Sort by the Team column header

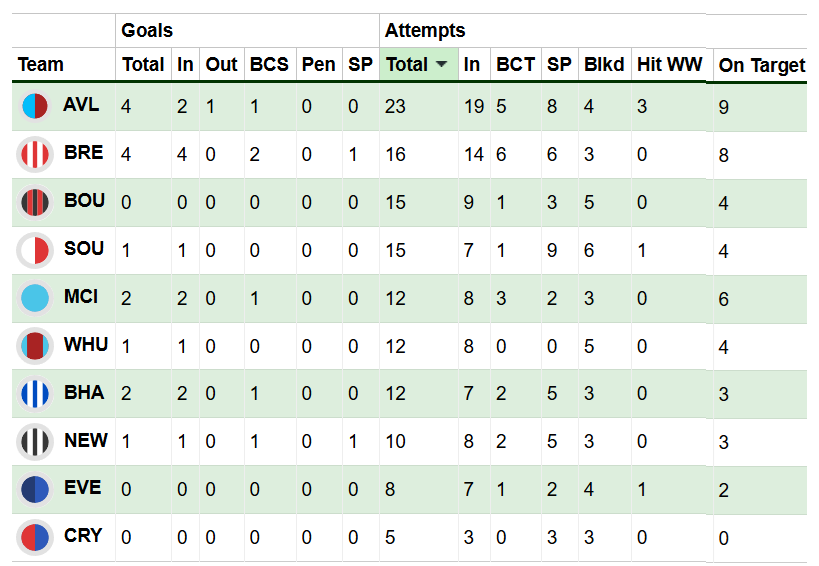41,65
